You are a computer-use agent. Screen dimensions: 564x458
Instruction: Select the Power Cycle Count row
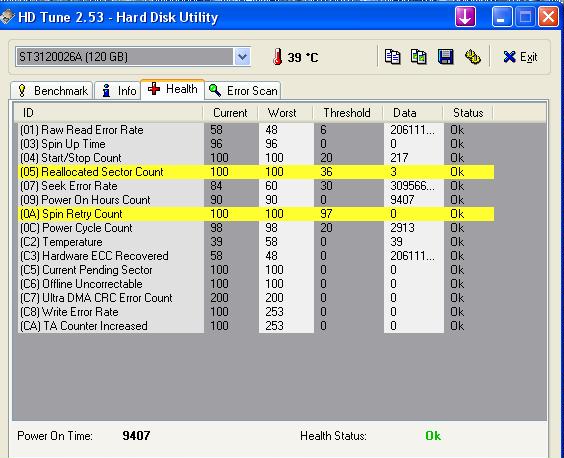(256, 228)
